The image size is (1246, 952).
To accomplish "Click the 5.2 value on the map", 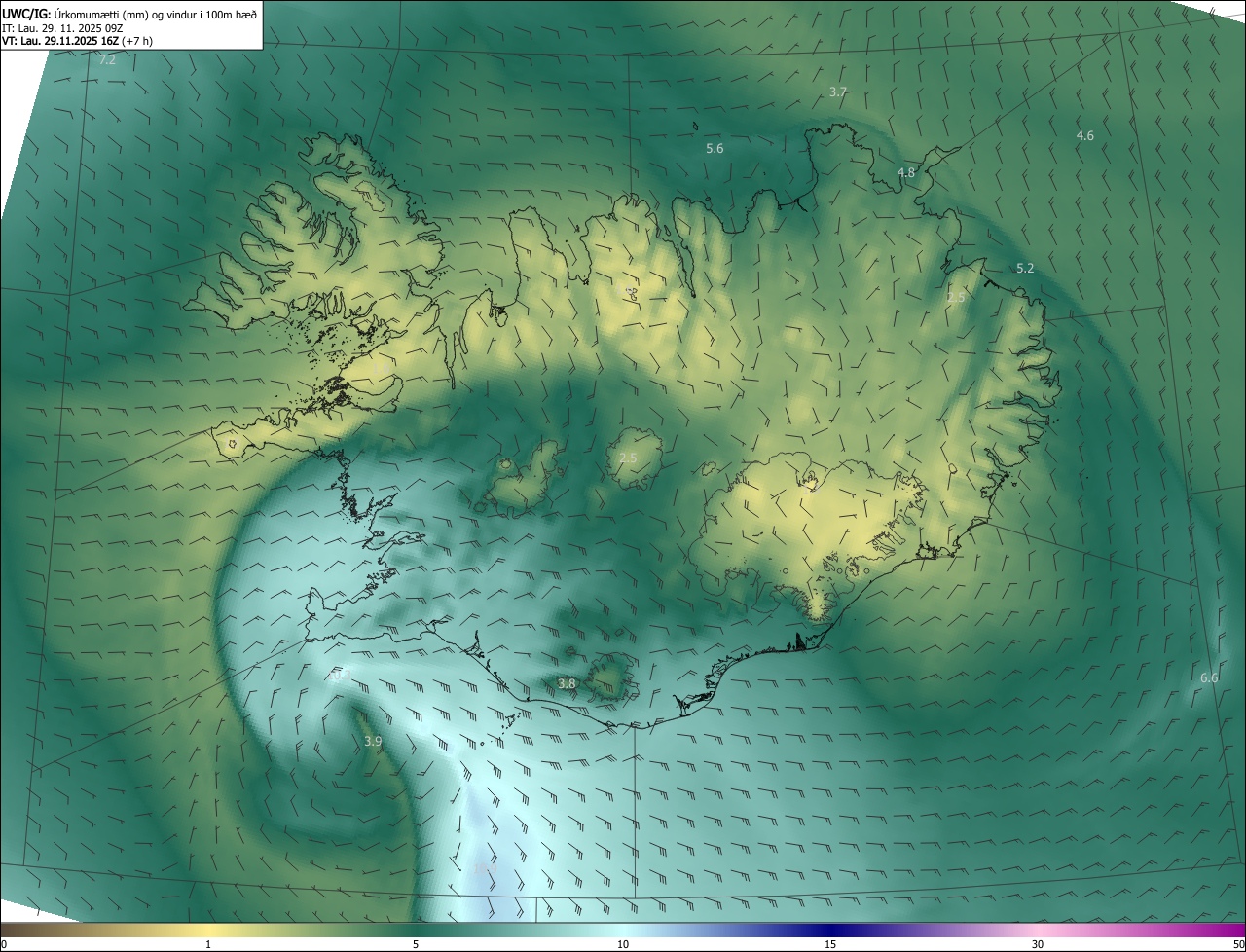I will 1025,269.
